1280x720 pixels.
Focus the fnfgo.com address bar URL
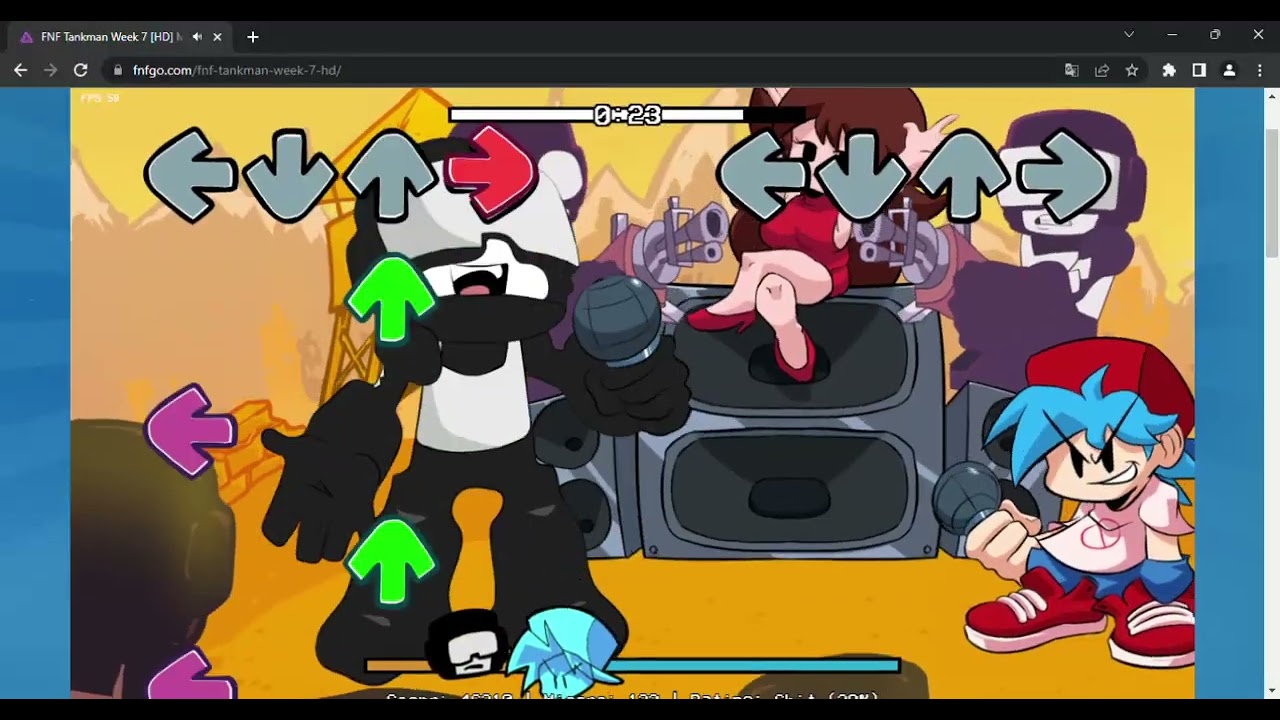pyautogui.click(x=237, y=70)
